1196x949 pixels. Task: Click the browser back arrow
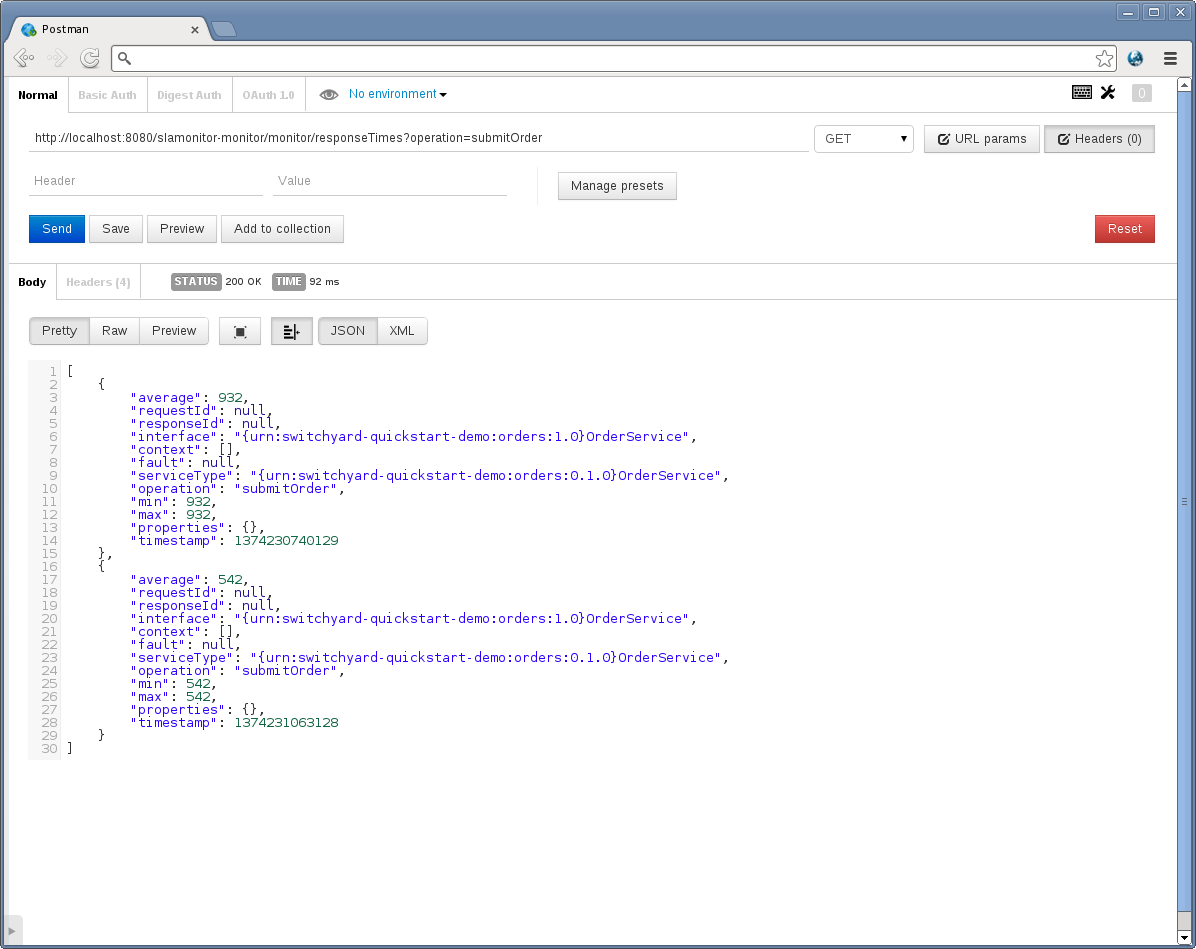click(x=24, y=58)
